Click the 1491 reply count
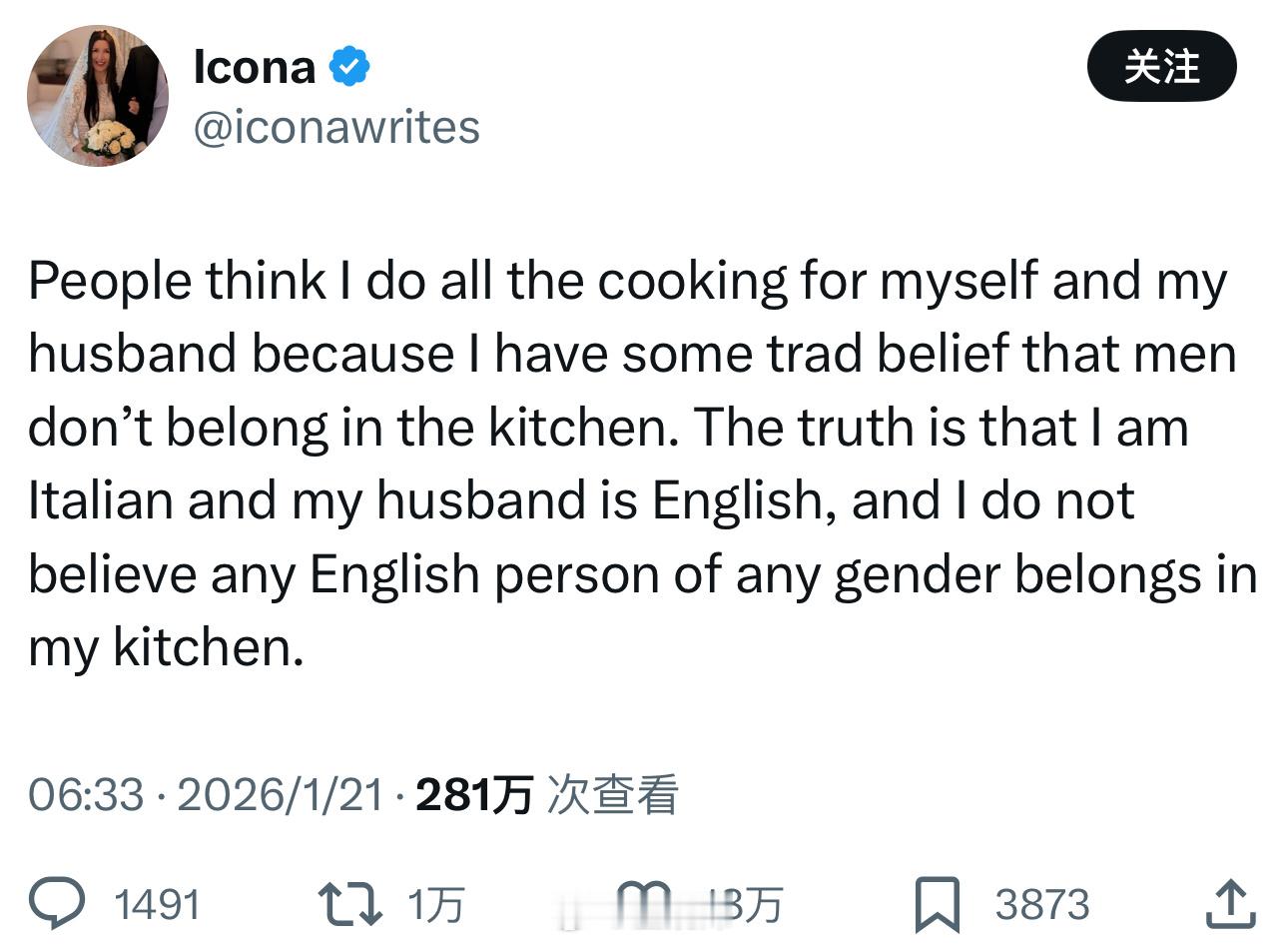Image resolution: width=1288 pixels, height=944 pixels. click(x=157, y=905)
